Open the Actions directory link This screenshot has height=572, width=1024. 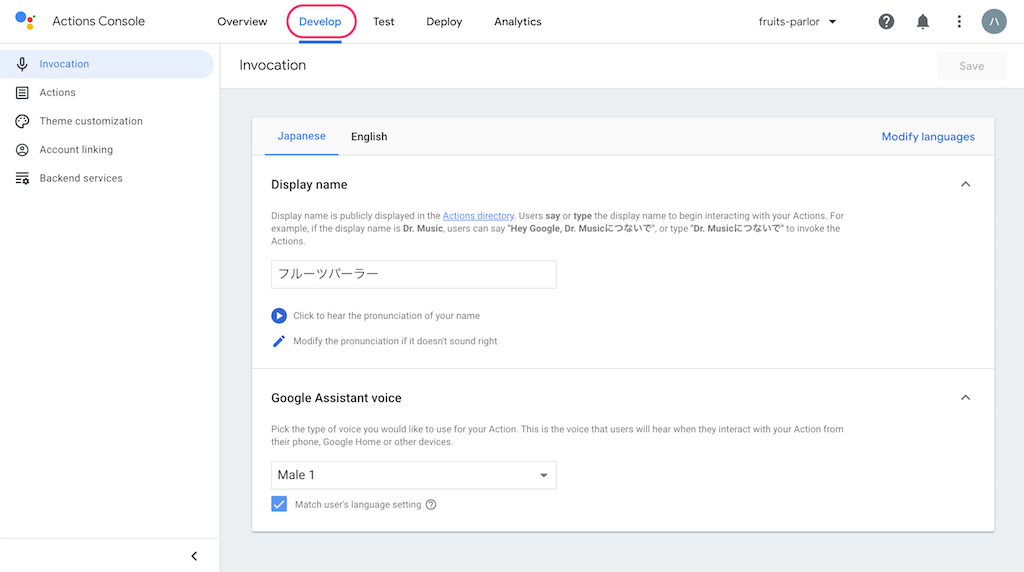click(478, 215)
